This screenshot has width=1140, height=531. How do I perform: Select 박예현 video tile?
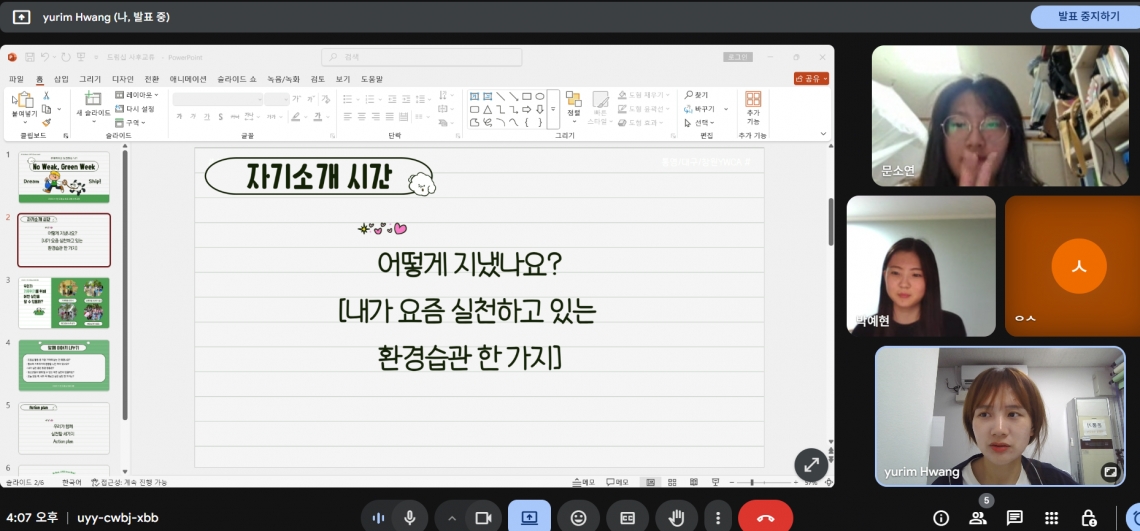click(x=921, y=266)
